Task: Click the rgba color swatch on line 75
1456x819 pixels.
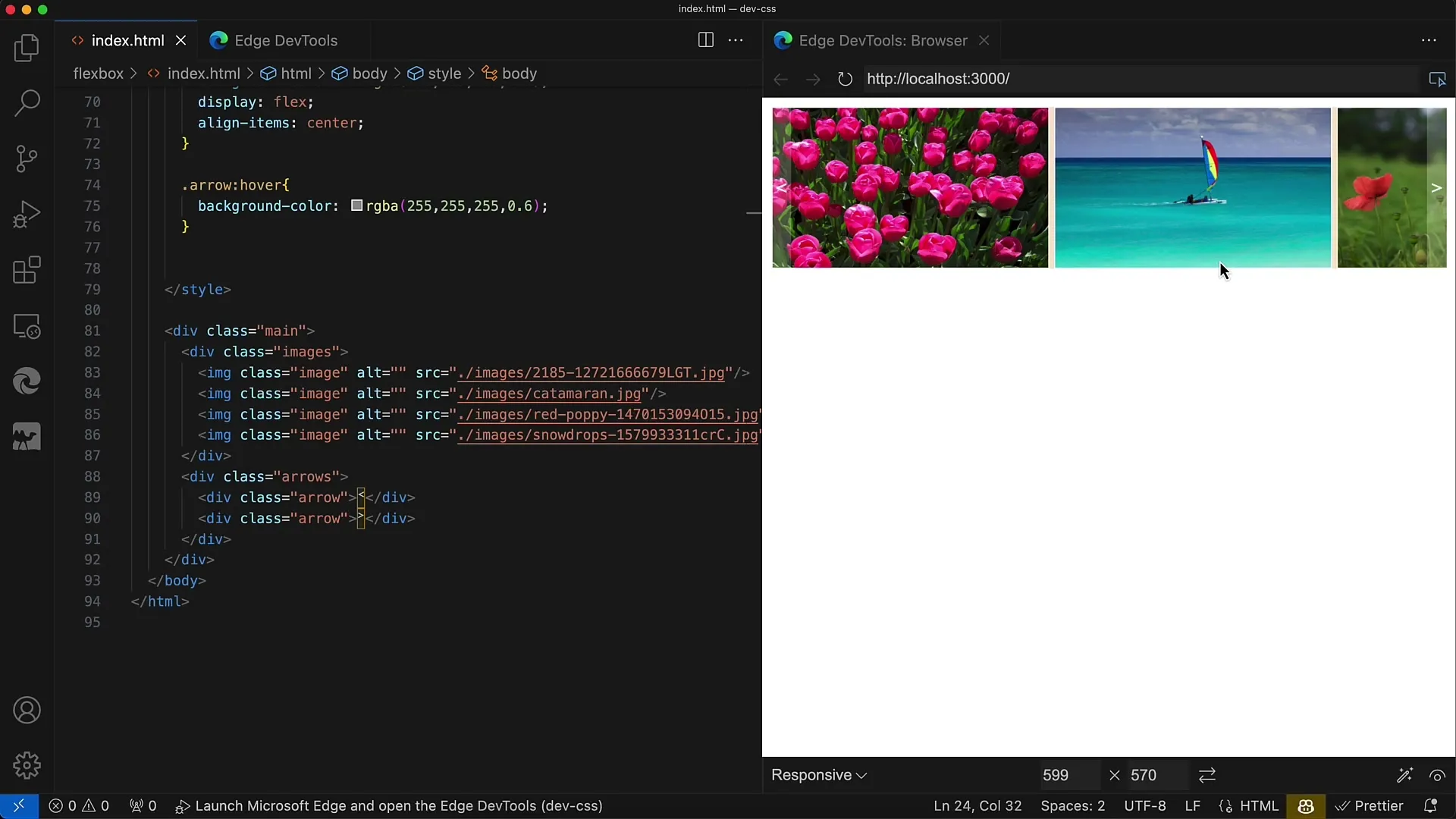Action: [356, 206]
